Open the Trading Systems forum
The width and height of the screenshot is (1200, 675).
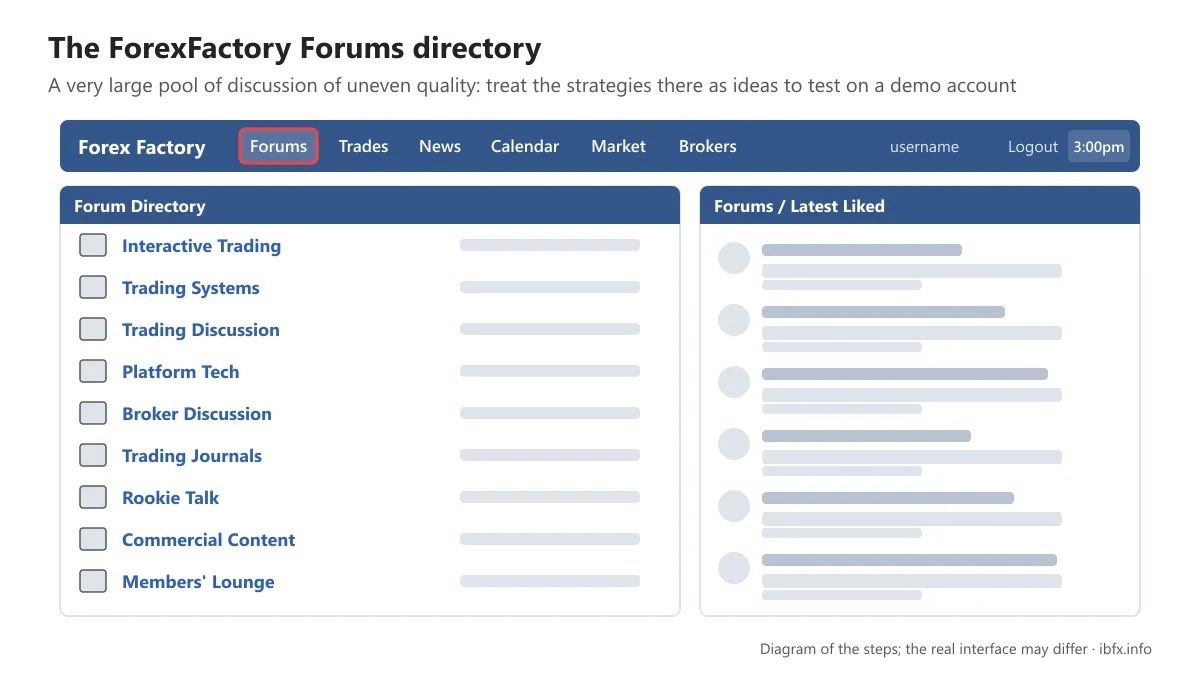coord(190,288)
